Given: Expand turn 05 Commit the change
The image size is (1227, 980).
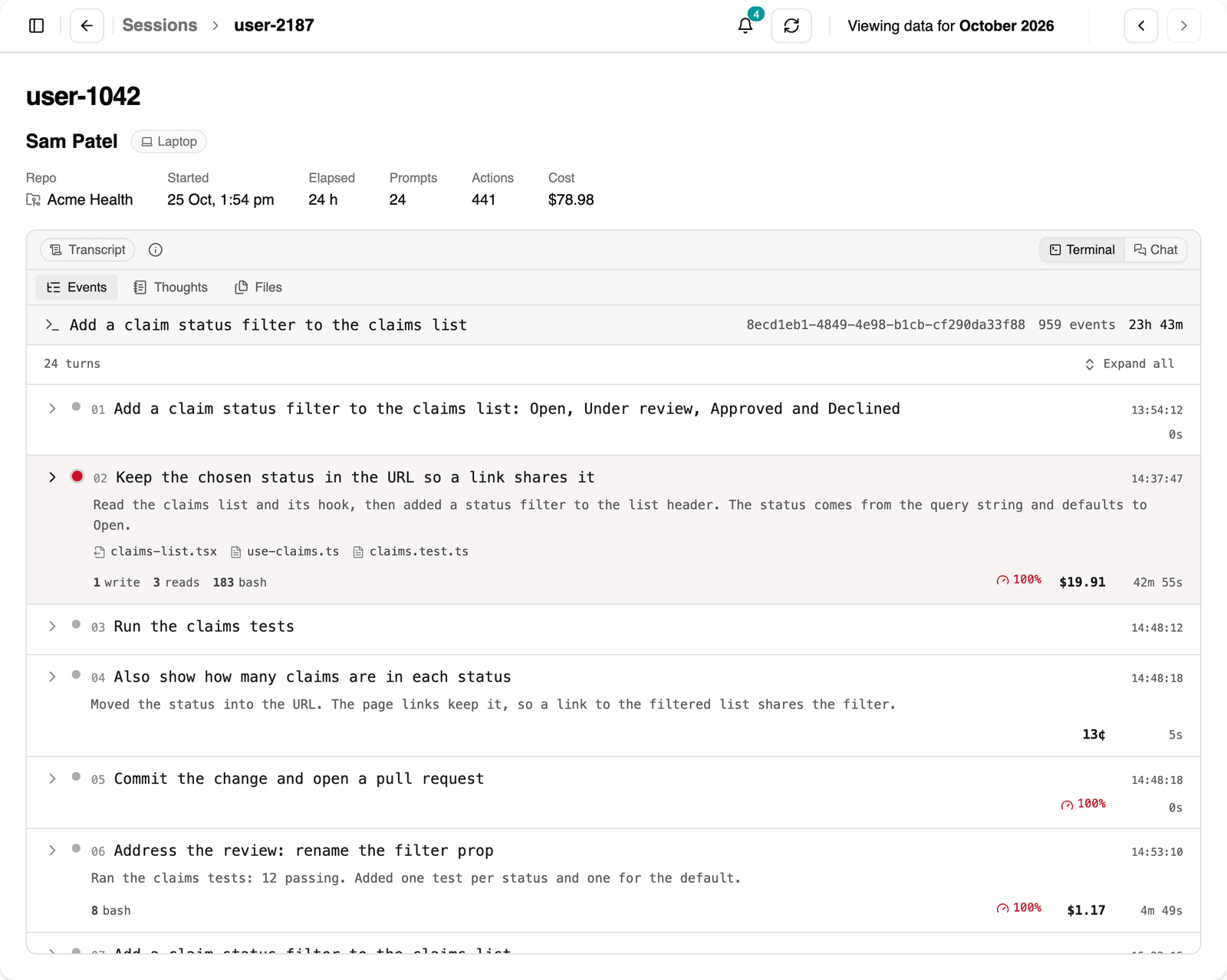Looking at the screenshot, I should click(x=52, y=779).
